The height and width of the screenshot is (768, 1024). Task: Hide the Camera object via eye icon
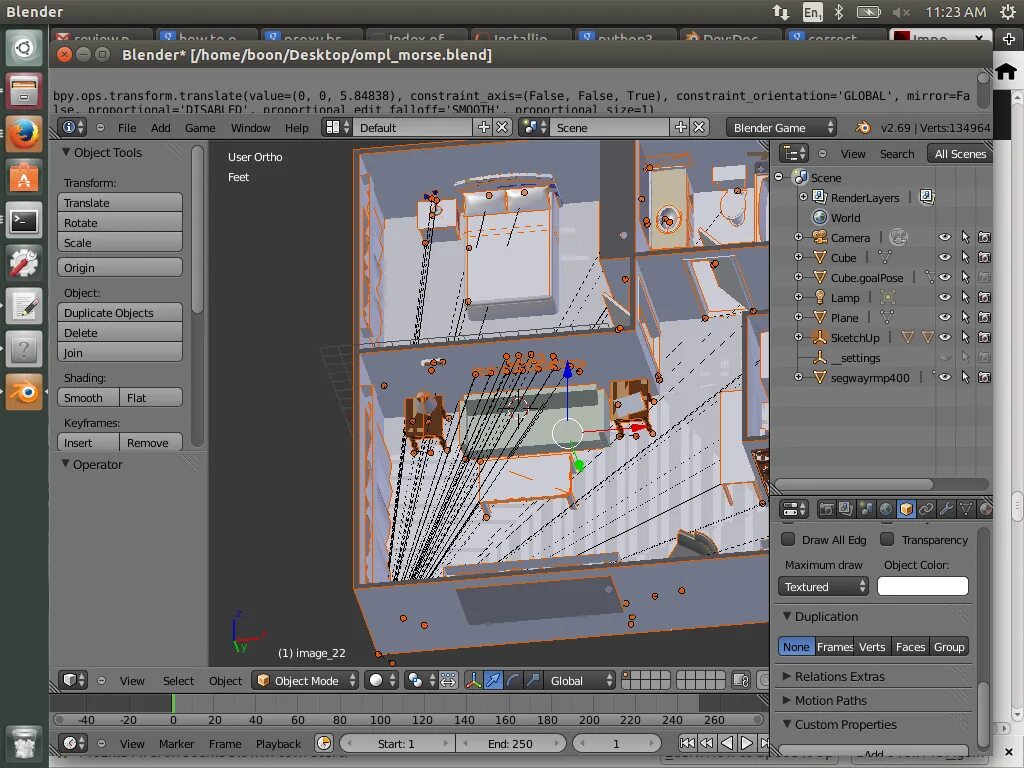point(944,237)
